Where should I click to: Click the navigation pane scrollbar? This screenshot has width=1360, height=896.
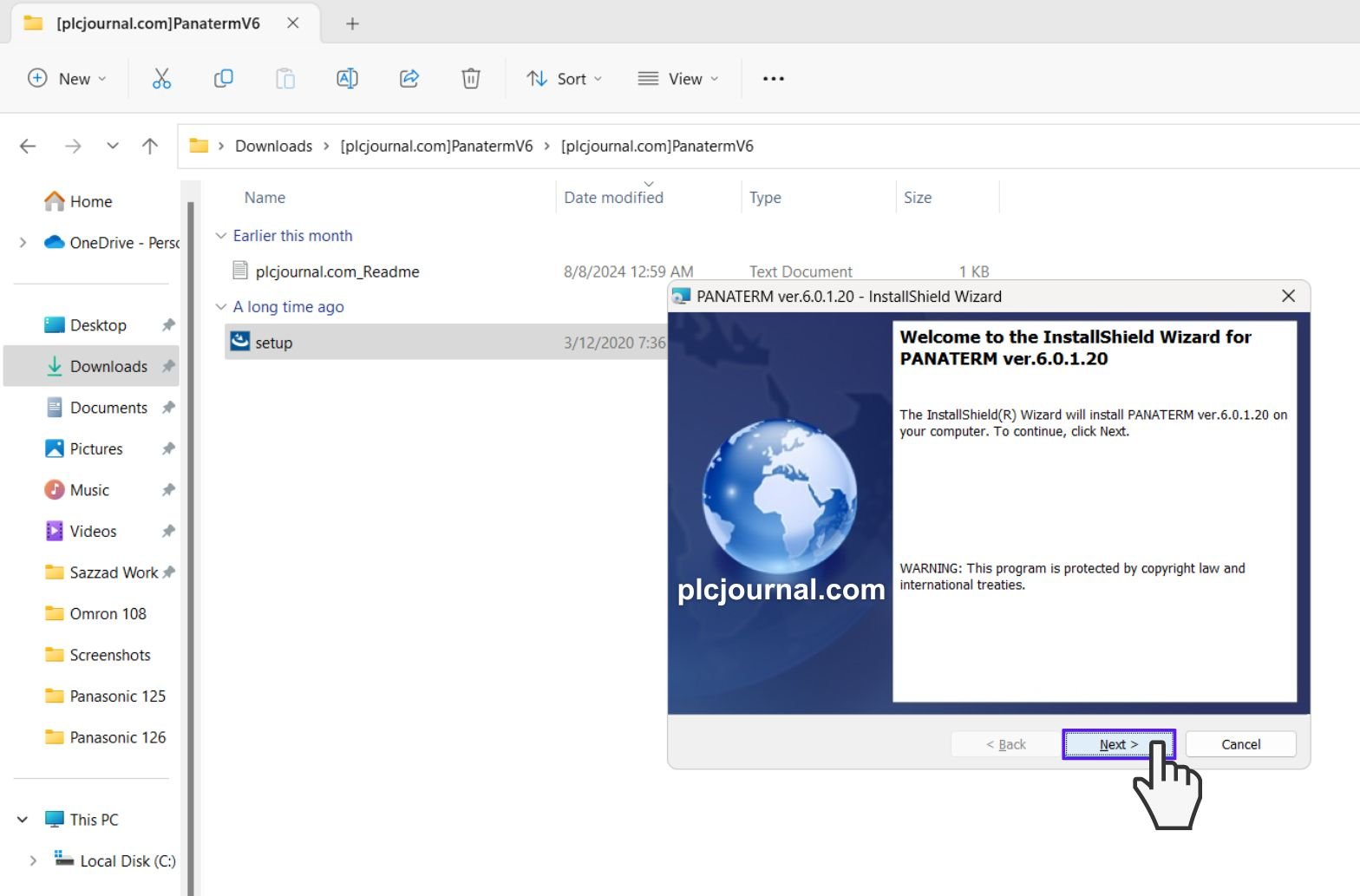pyautogui.click(x=190, y=546)
